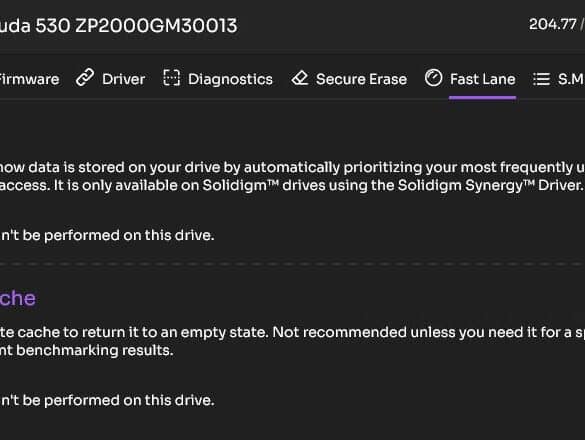Click the list icon beside S.M

point(541,79)
